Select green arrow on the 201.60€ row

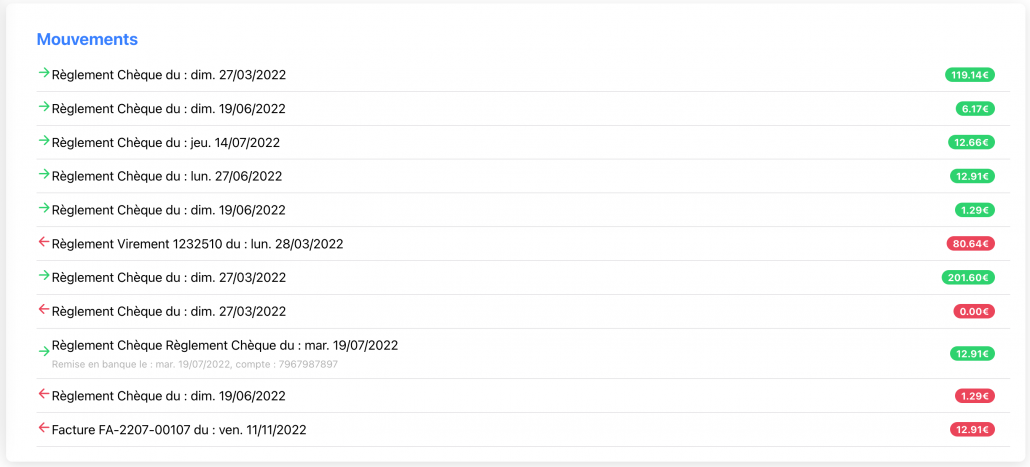click(x=43, y=276)
